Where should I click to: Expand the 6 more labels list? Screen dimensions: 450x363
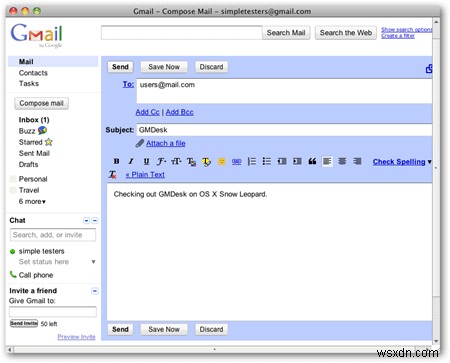[32, 202]
